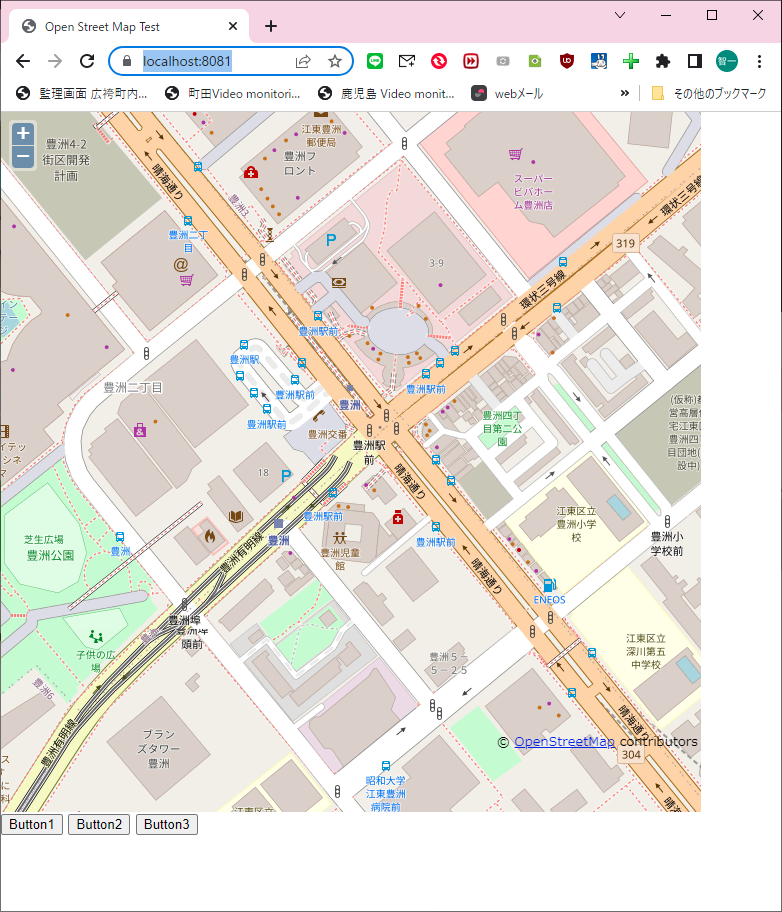Image resolution: width=782 pixels, height=912 pixels.
Task: Open the tab search dropdown arrow
Action: 620,15
